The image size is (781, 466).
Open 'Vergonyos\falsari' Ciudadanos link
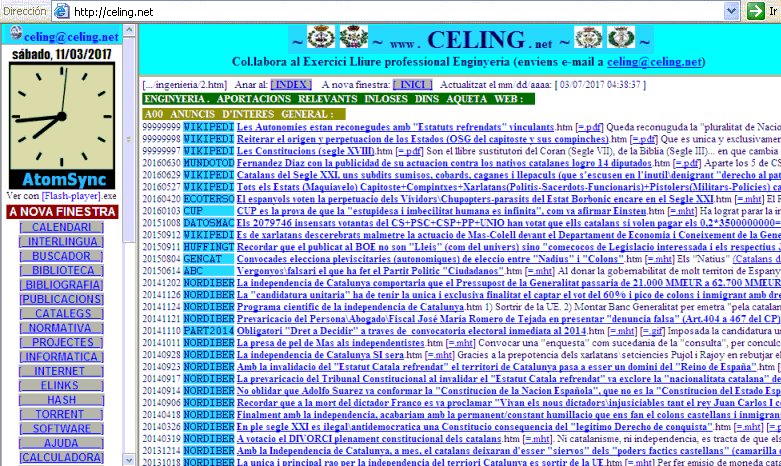tap(370, 271)
